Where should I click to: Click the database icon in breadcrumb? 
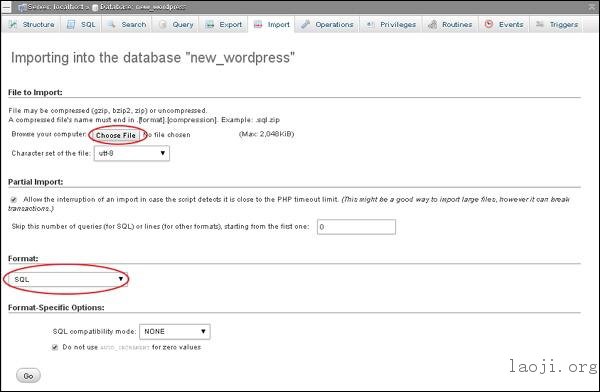point(95,7)
